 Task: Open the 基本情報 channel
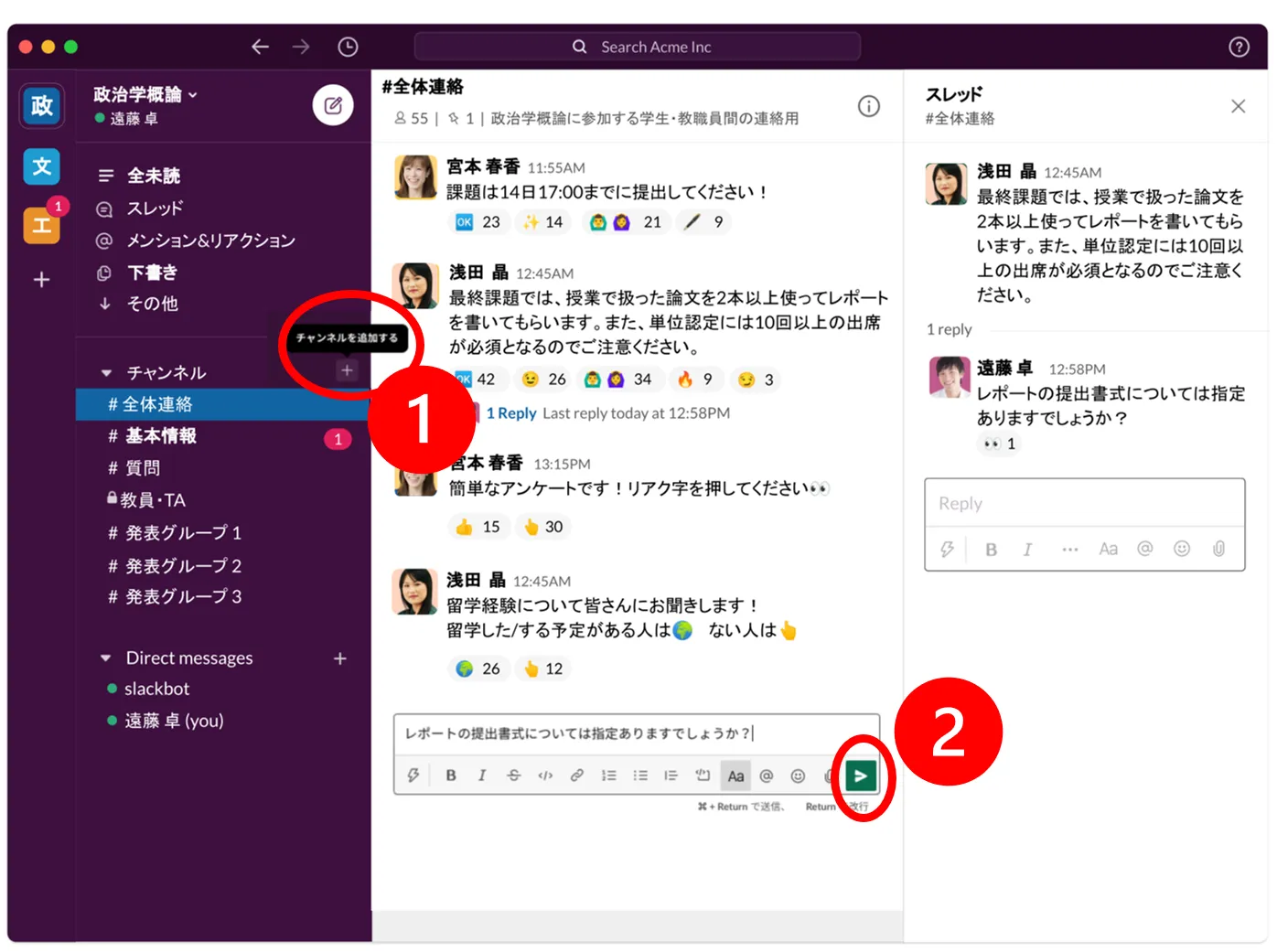(x=161, y=436)
